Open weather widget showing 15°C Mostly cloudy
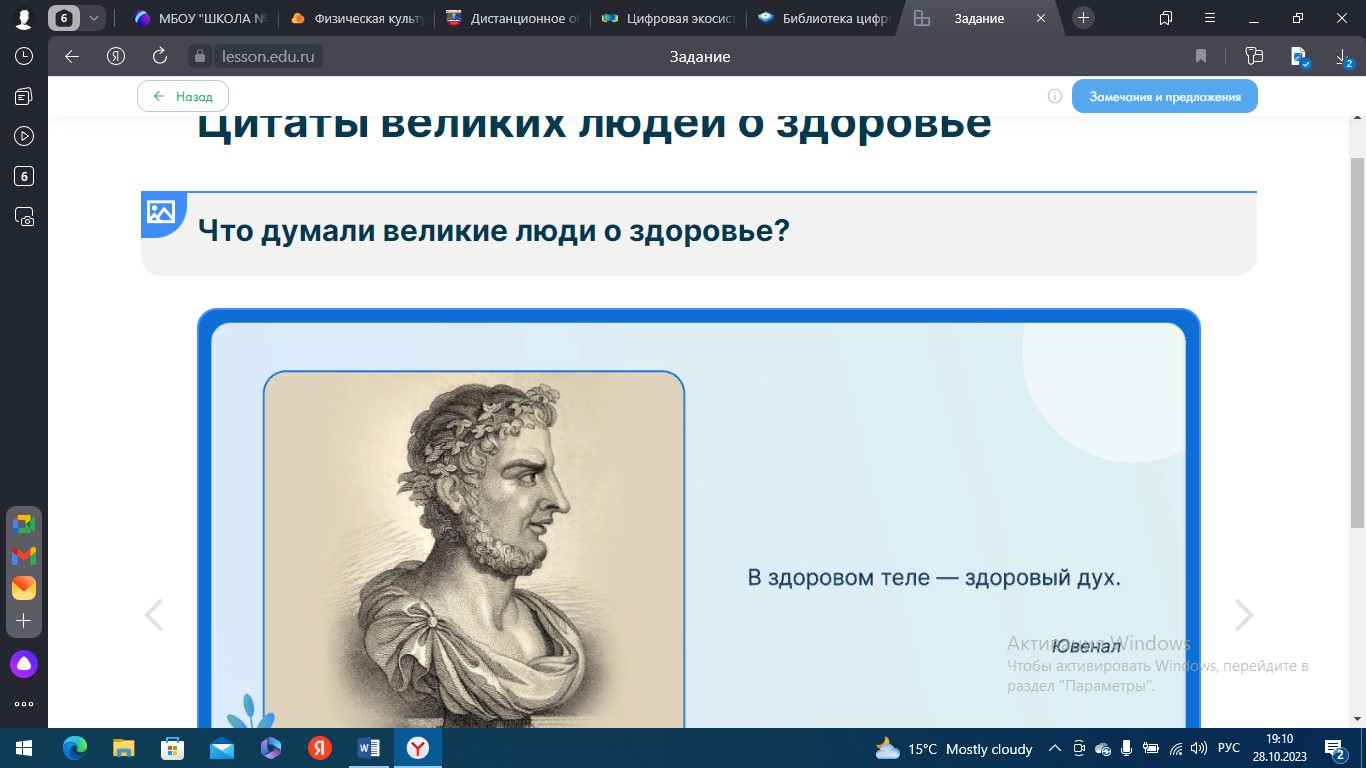 coord(954,749)
